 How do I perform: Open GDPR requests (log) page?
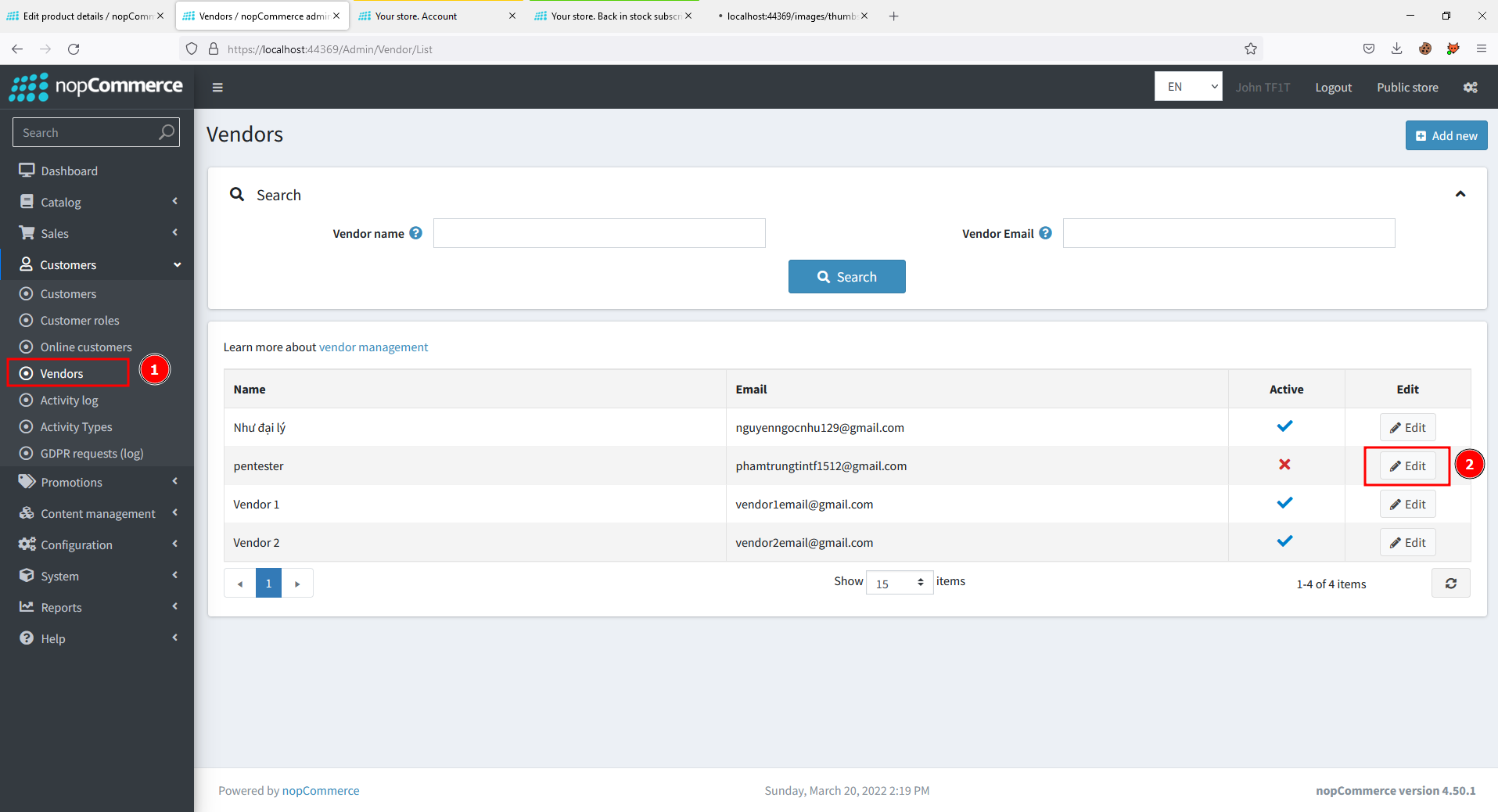(92, 453)
